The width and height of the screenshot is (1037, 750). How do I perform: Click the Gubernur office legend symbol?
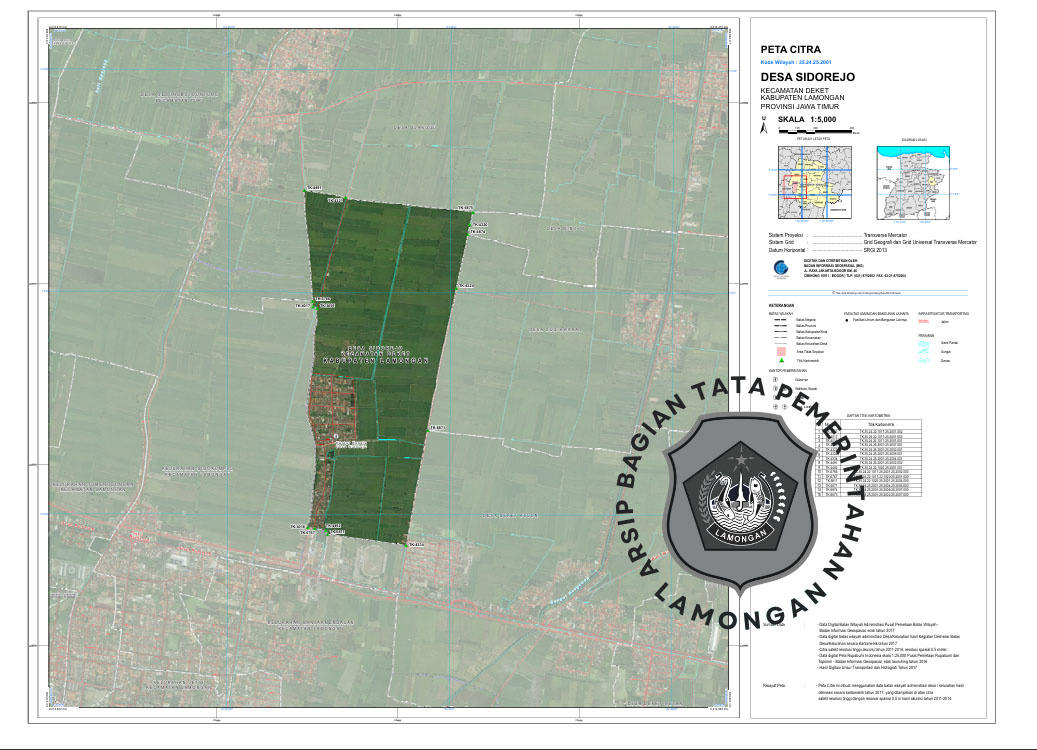coord(775,380)
